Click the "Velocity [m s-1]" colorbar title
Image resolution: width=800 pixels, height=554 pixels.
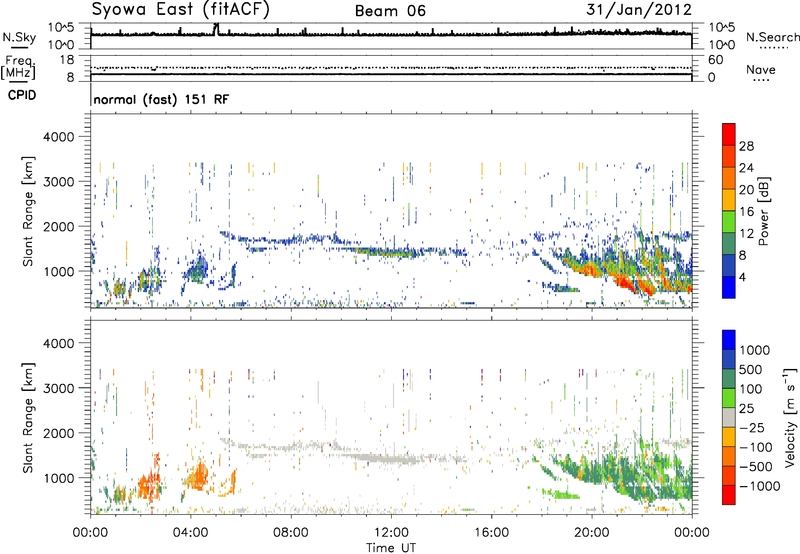790,417
